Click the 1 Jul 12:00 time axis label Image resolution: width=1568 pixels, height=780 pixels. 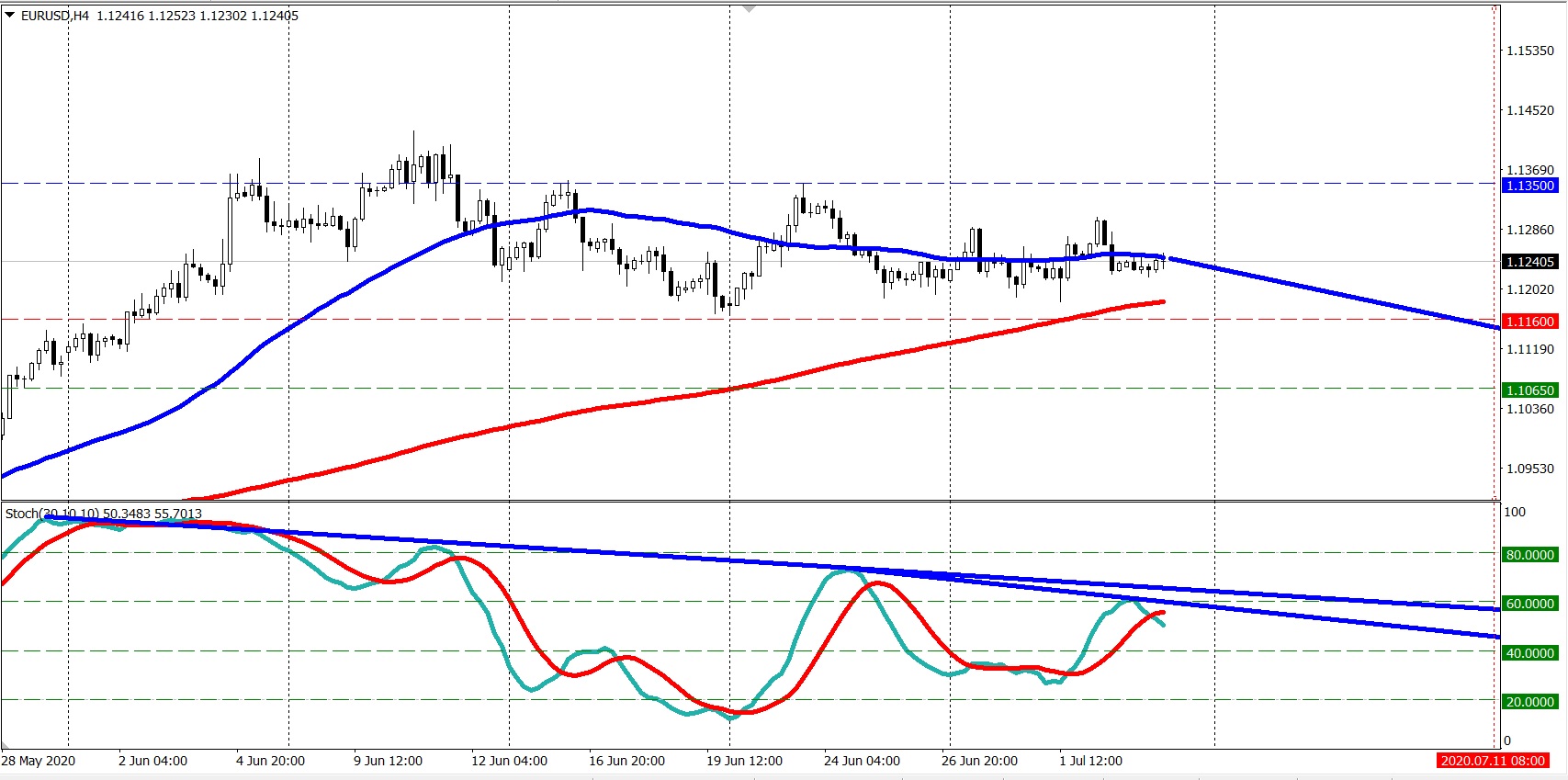[x=1090, y=761]
